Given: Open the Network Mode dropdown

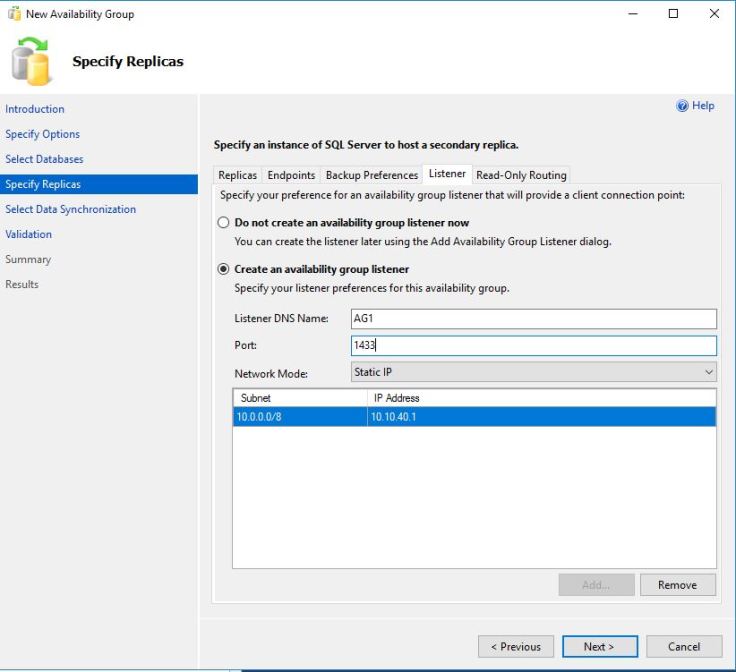Looking at the screenshot, I should pos(533,372).
